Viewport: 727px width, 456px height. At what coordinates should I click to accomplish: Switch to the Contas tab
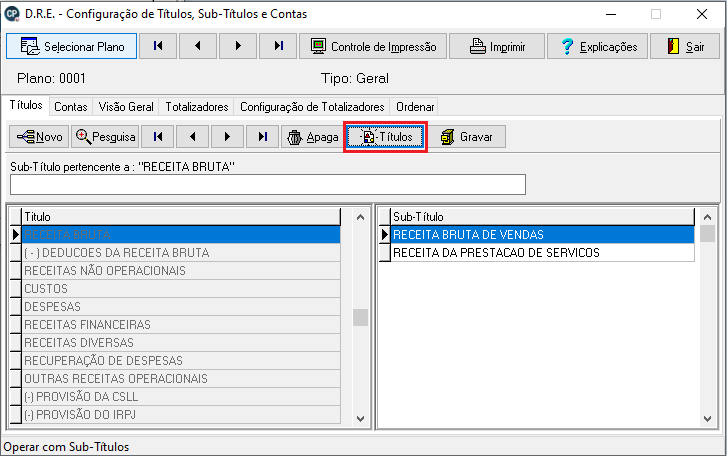point(70,107)
